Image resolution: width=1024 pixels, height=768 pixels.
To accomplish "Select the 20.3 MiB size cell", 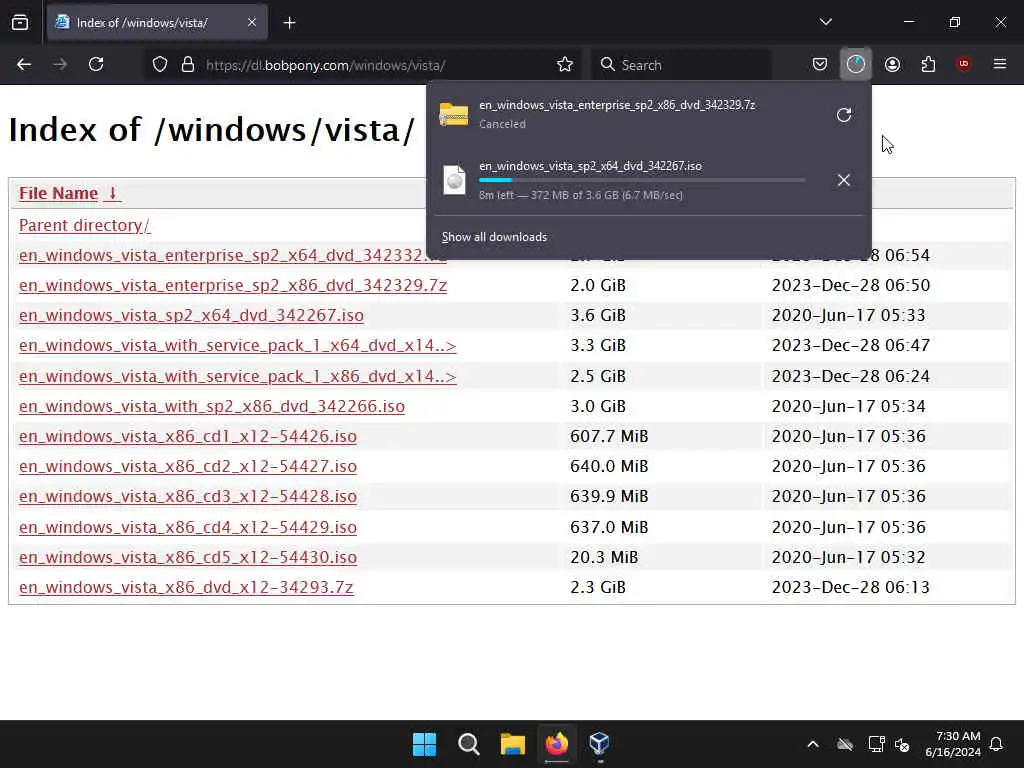I will (604, 557).
